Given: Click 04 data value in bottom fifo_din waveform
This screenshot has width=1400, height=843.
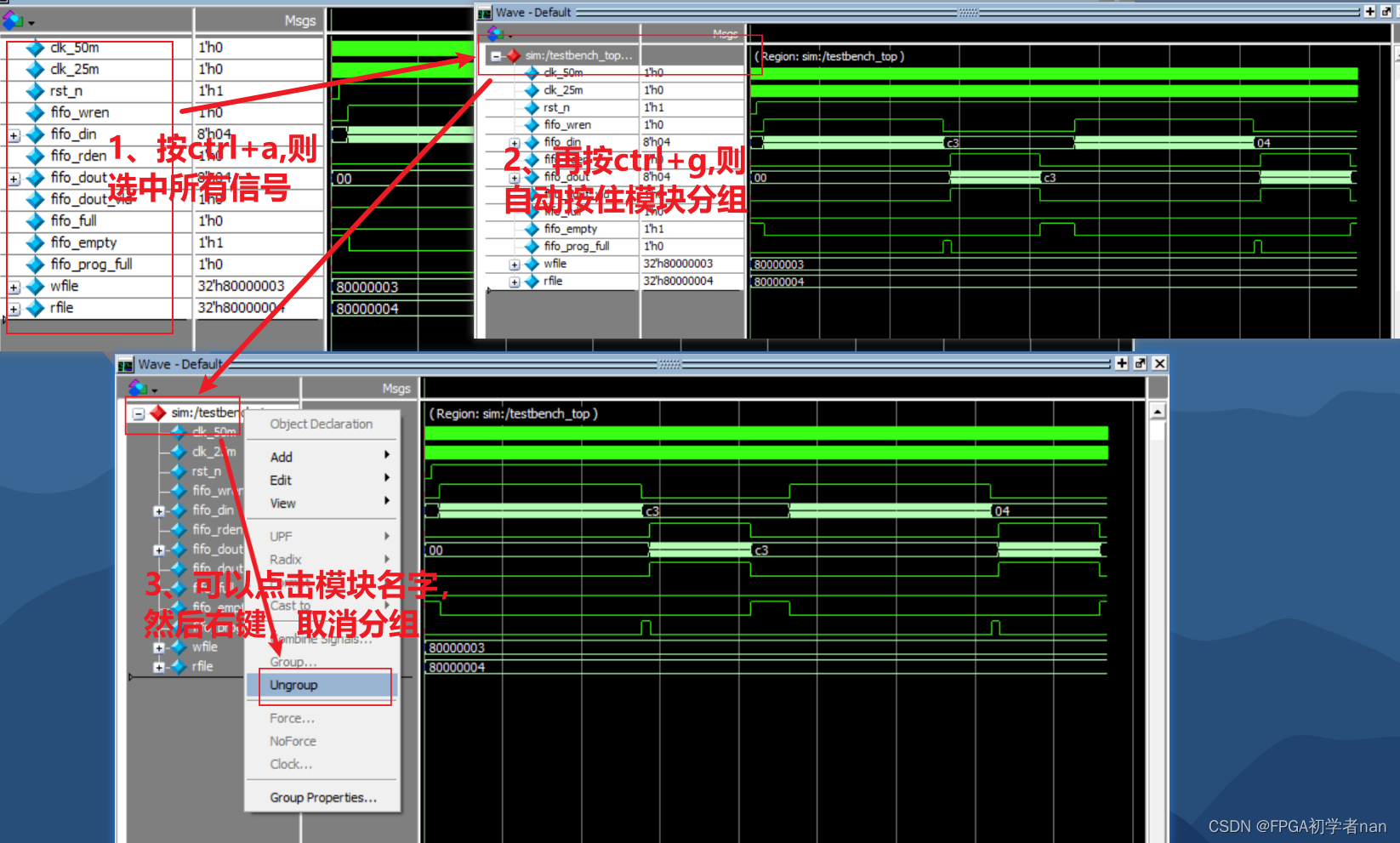Looking at the screenshot, I should pyautogui.click(x=1002, y=511).
